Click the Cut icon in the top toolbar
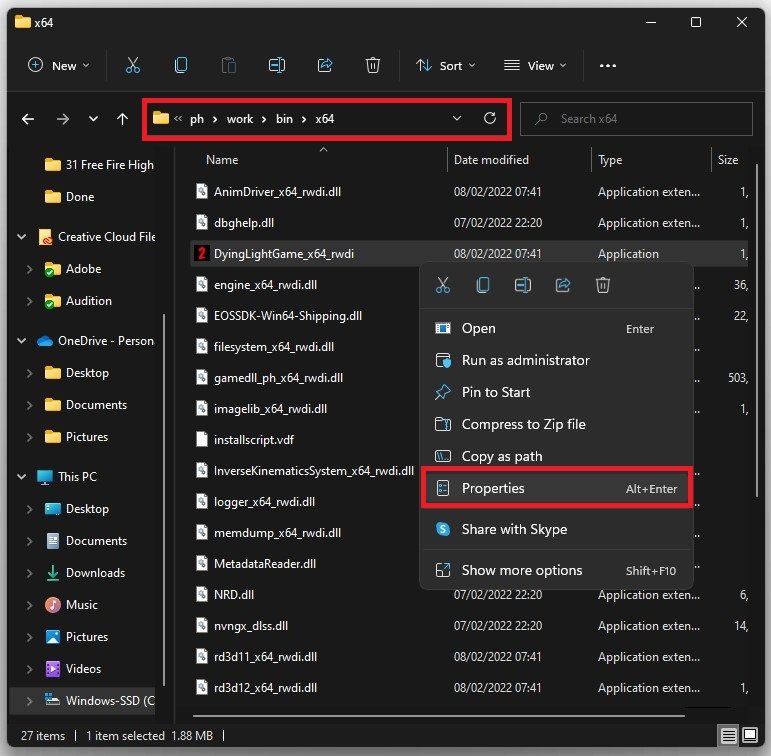Image resolution: width=771 pixels, height=756 pixels. click(x=133, y=65)
